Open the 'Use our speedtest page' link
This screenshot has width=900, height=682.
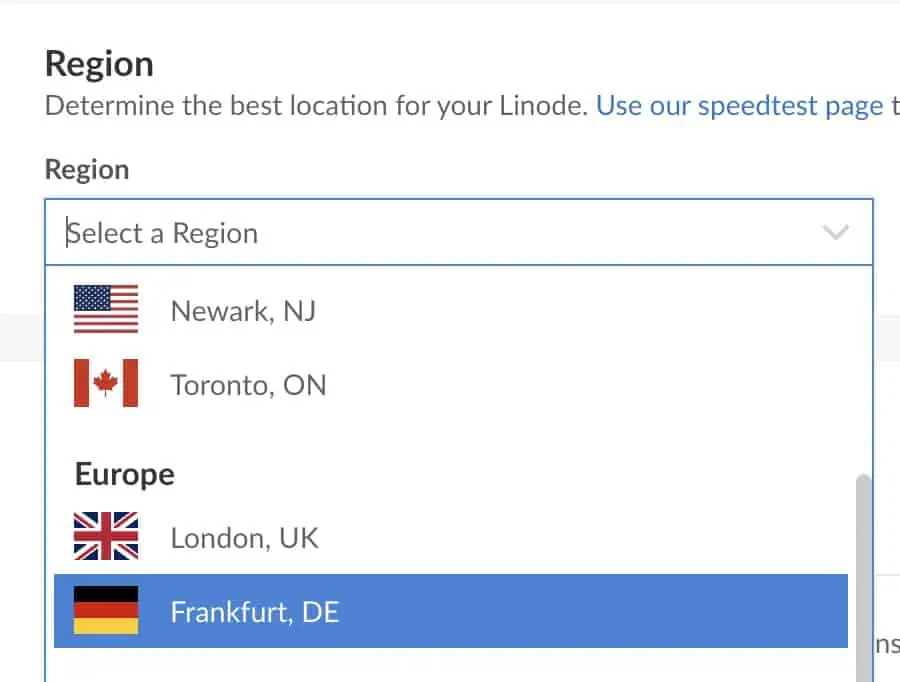[x=739, y=105]
